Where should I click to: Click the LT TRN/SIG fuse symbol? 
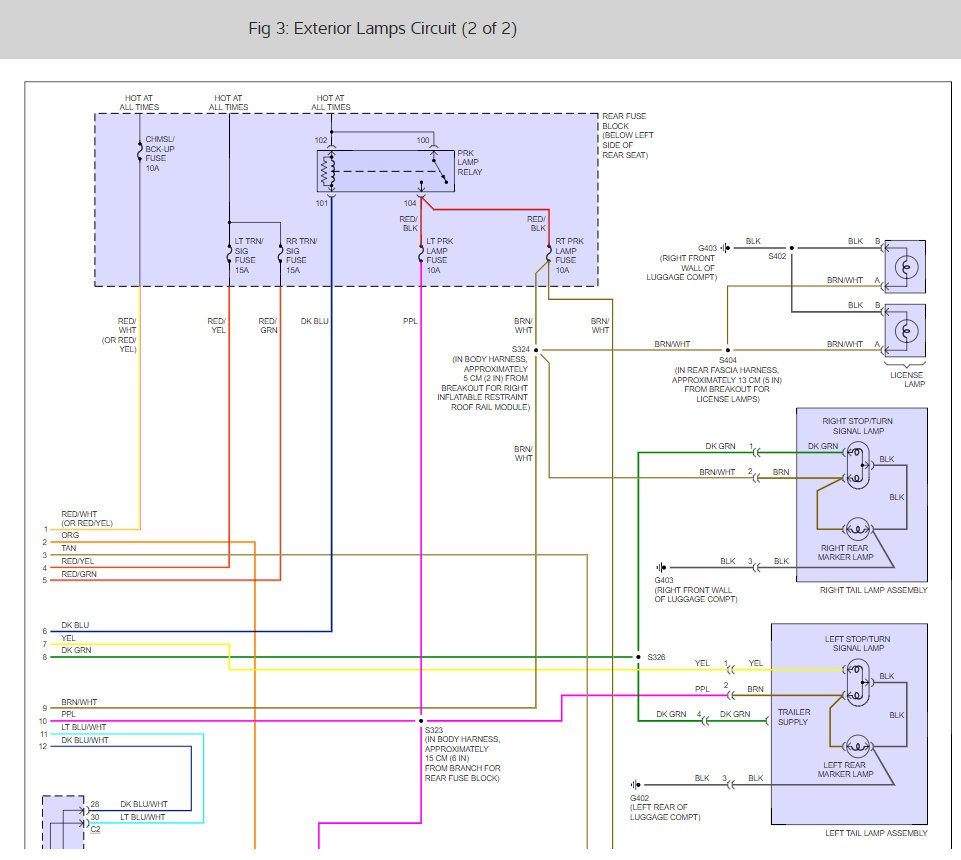tap(229, 253)
